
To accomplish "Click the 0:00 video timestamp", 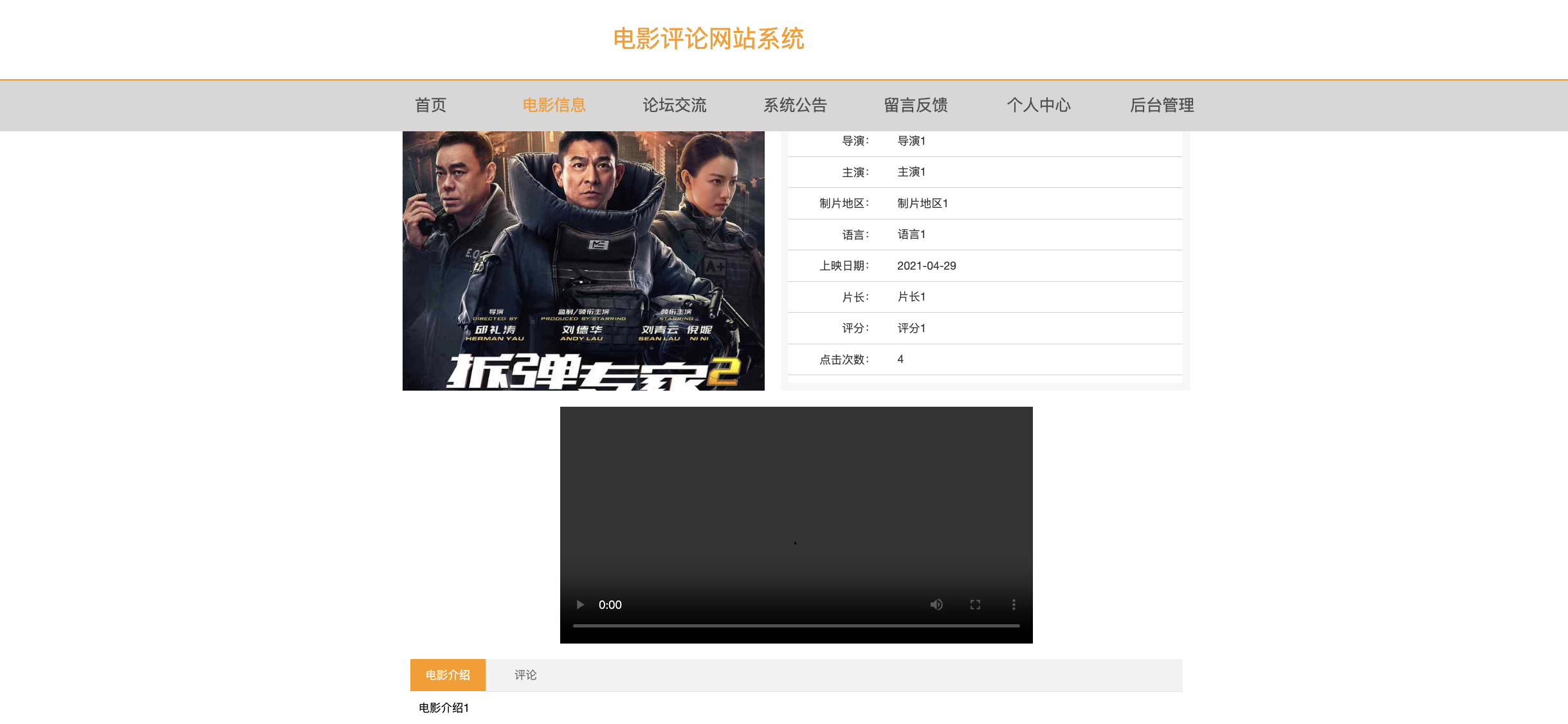I will tap(610, 604).
